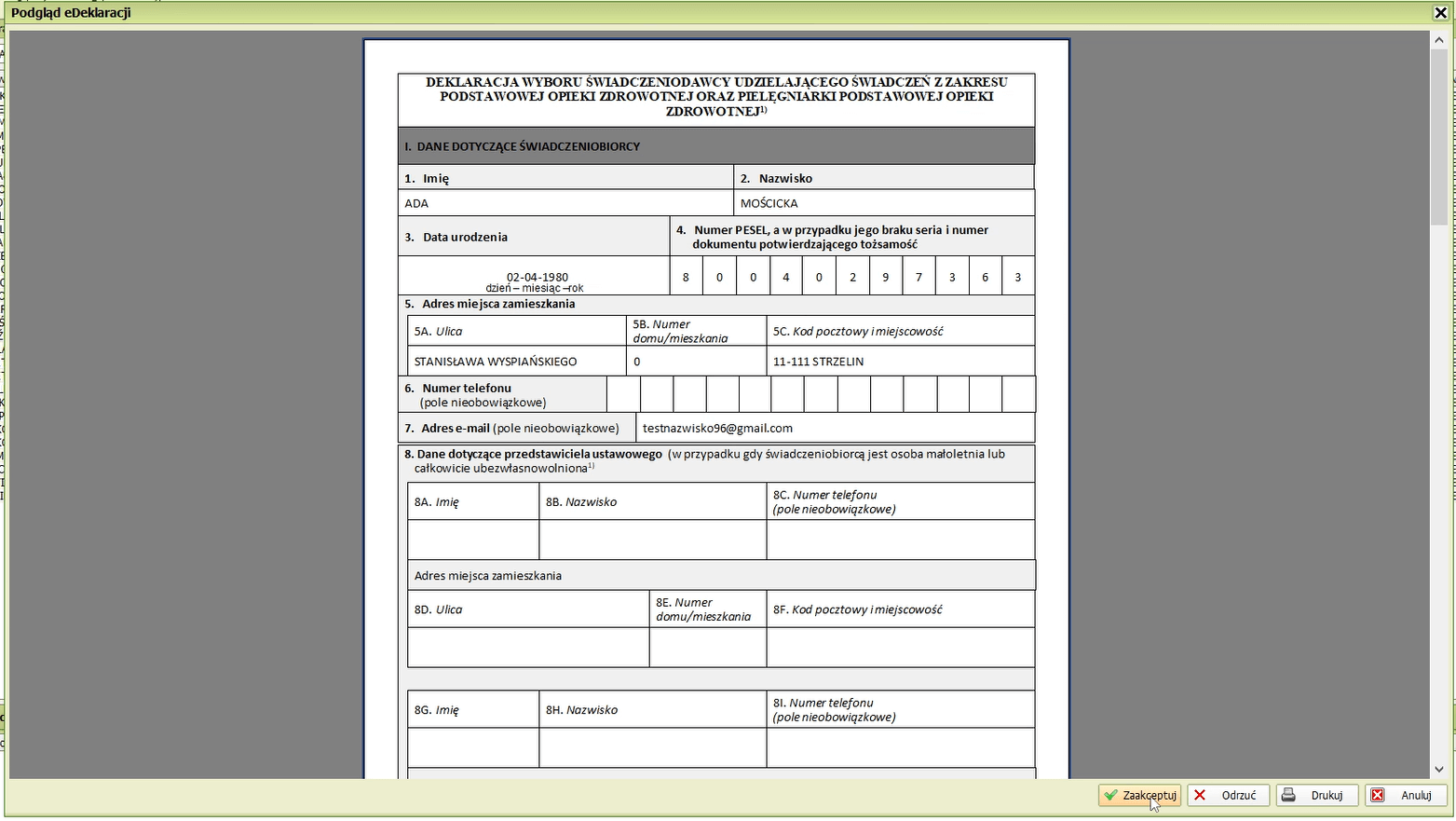Close the Podgląd eDeklaracji window

[x=1440, y=12]
